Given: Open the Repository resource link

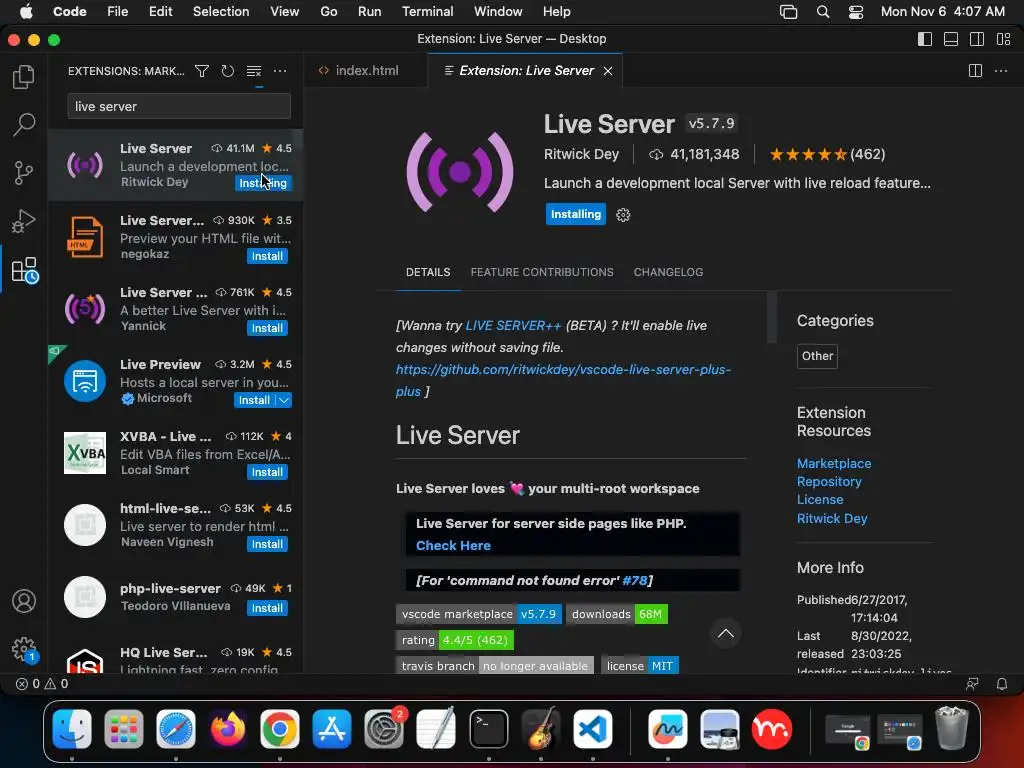Looking at the screenshot, I should [x=829, y=481].
